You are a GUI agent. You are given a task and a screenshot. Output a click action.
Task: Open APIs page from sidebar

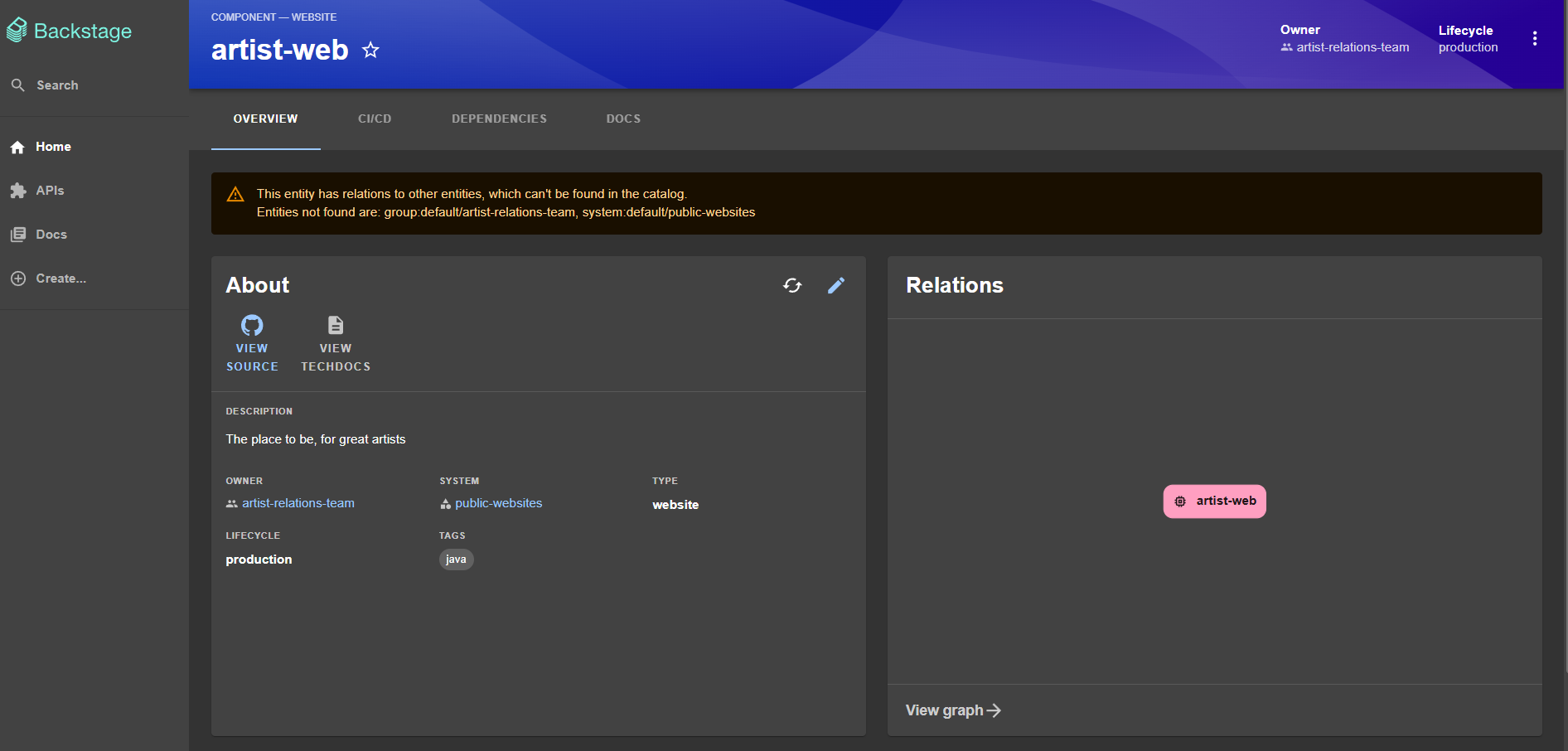pyautogui.click(x=50, y=191)
